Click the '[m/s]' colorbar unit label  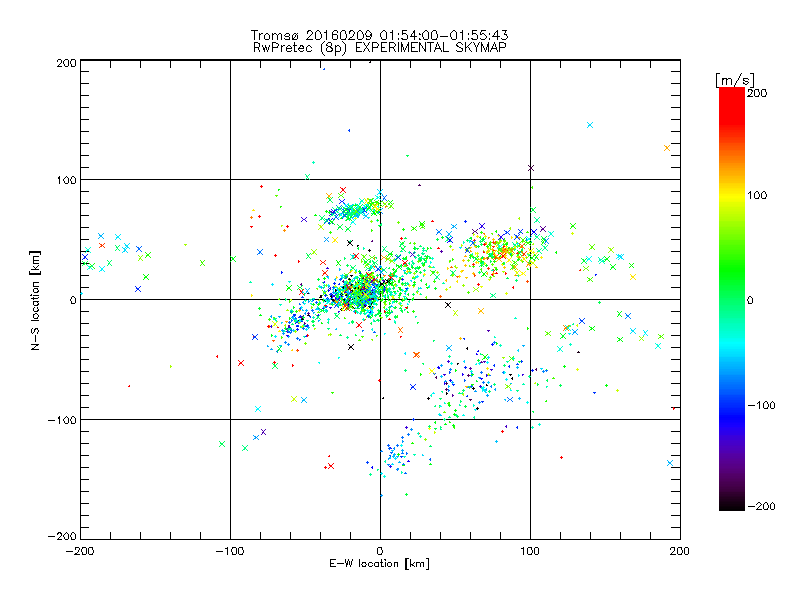point(734,80)
